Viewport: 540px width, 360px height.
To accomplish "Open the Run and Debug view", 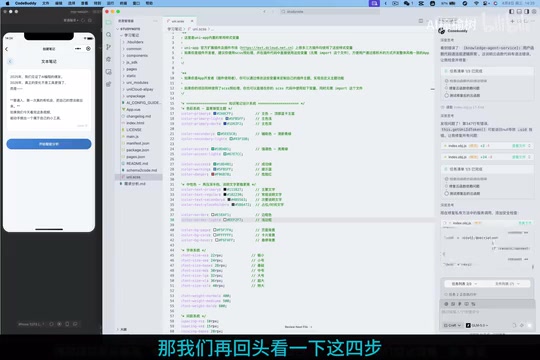I will click(108, 59).
